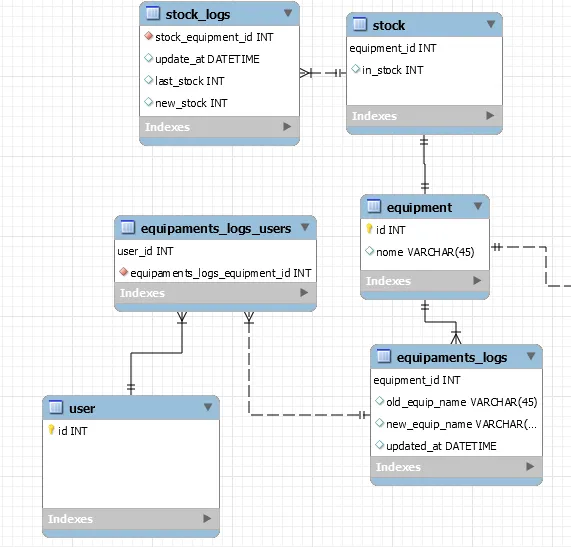Collapse the equipment table using header arrow
571x547 pixels.
click(x=478, y=206)
